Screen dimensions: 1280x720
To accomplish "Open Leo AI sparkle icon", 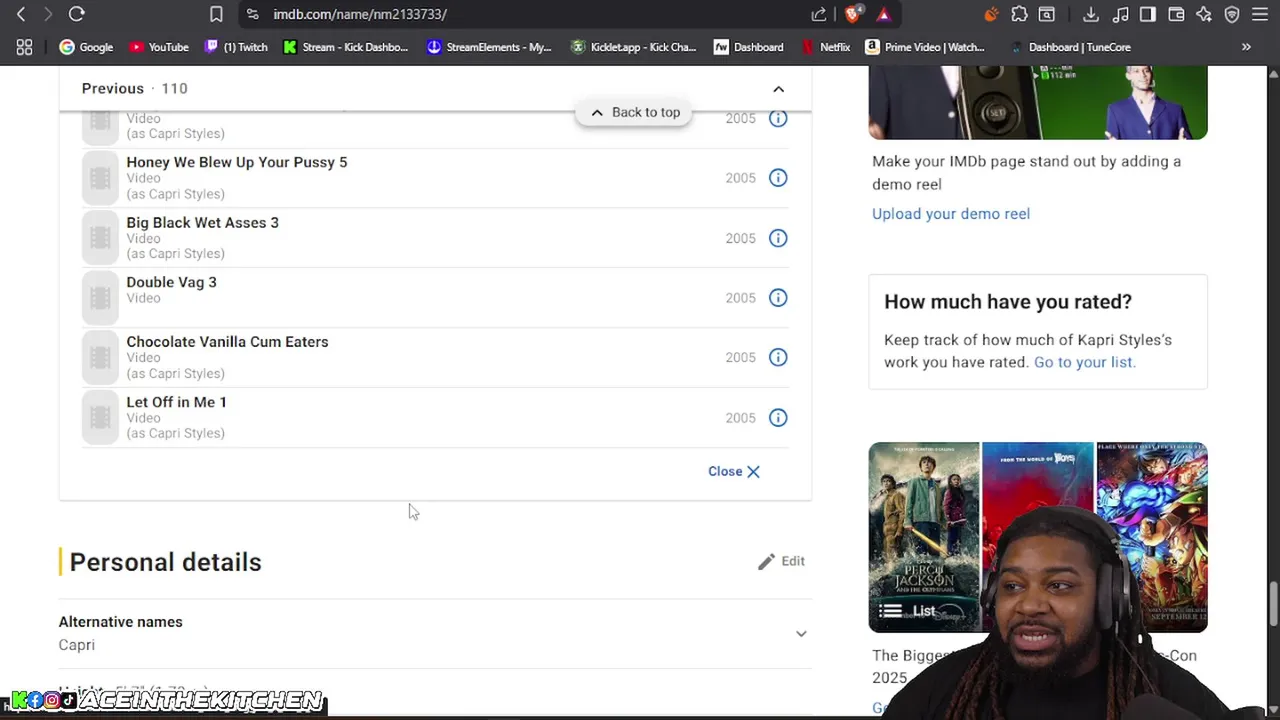I will (x=1204, y=14).
